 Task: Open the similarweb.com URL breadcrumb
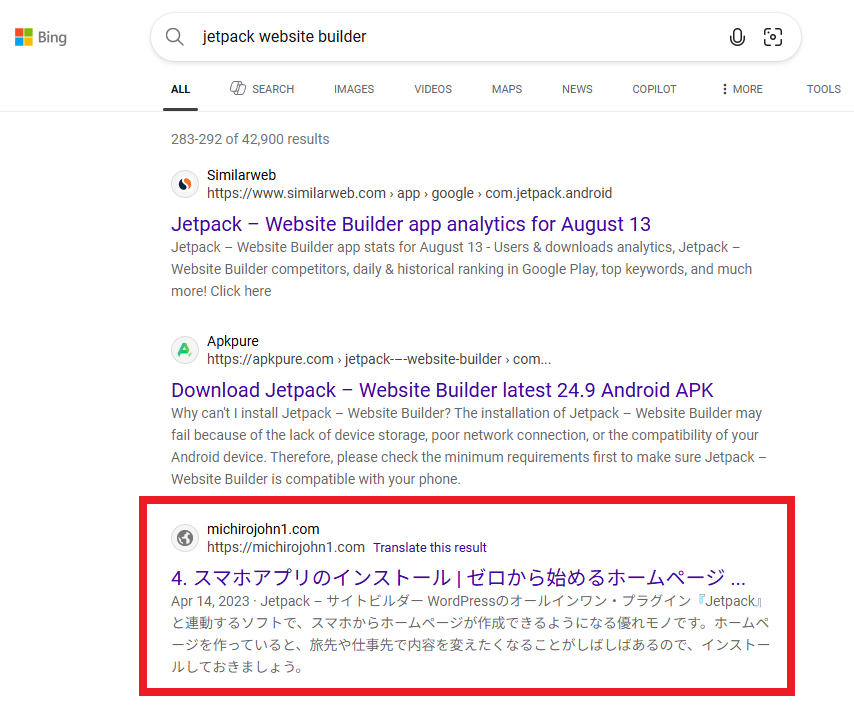(x=410, y=193)
